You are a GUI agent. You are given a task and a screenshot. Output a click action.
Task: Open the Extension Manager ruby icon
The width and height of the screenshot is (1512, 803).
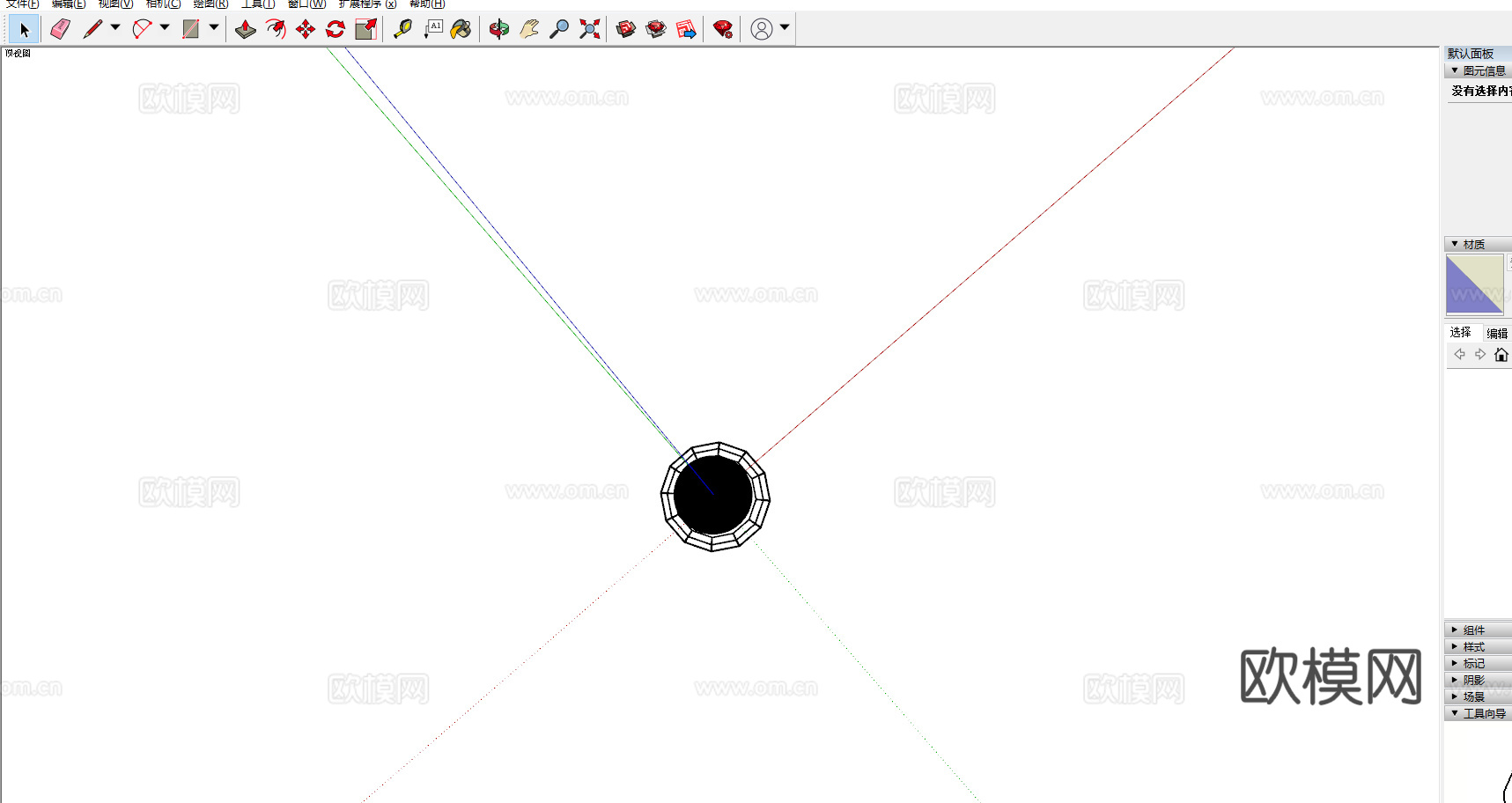723,29
